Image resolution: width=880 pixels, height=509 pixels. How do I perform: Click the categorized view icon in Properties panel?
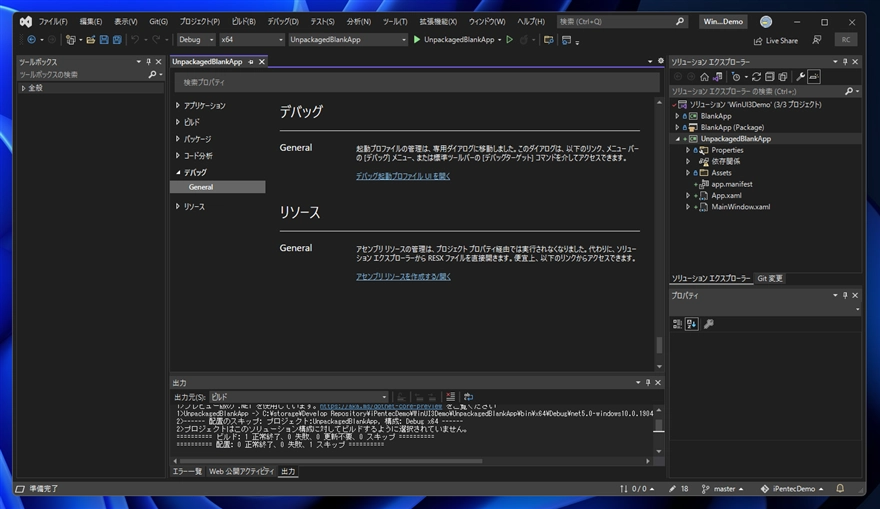click(x=677, y=324)
